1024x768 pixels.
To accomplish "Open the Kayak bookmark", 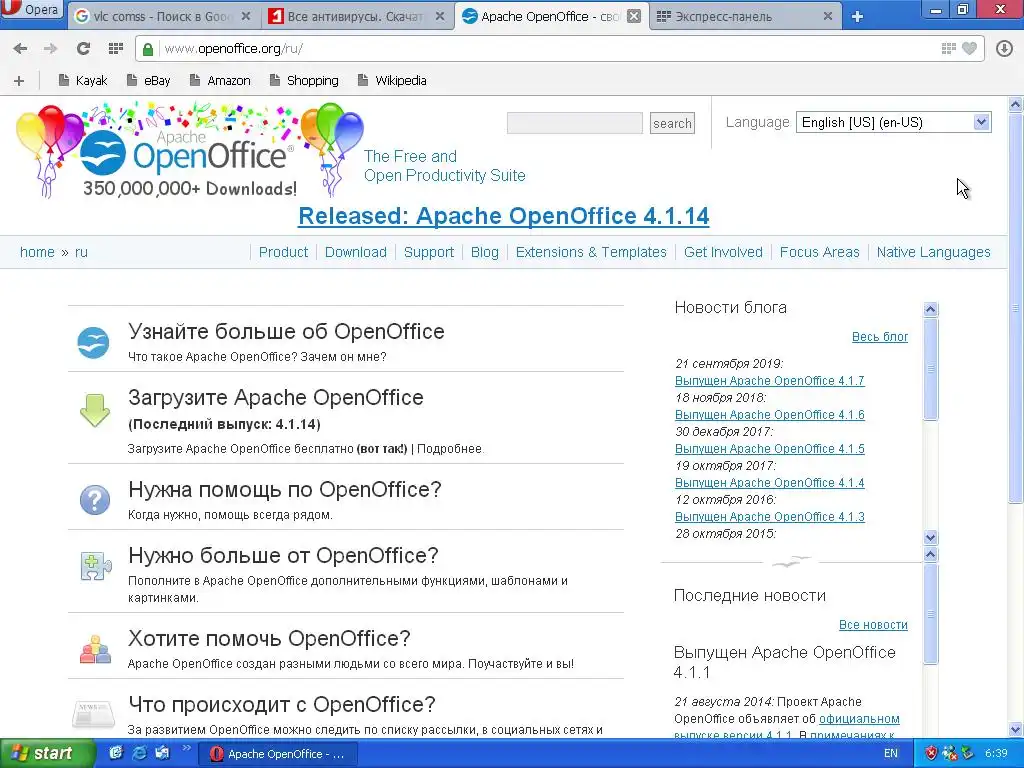I will (82, 80).
